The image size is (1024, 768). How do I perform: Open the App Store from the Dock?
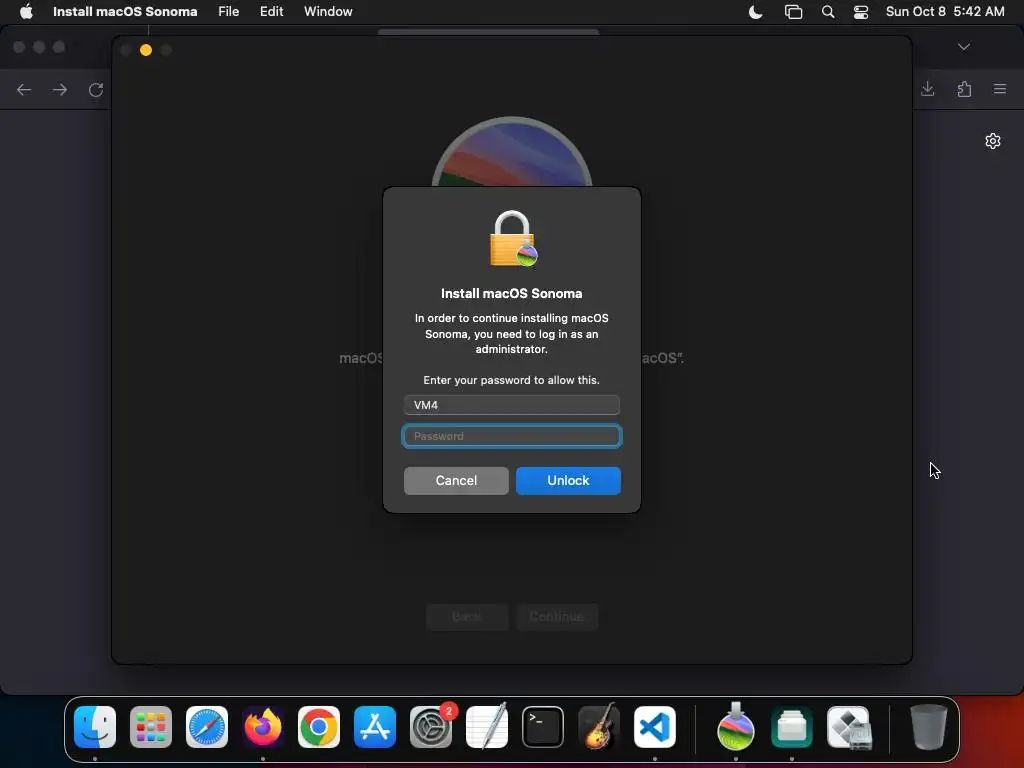point(375,727)
